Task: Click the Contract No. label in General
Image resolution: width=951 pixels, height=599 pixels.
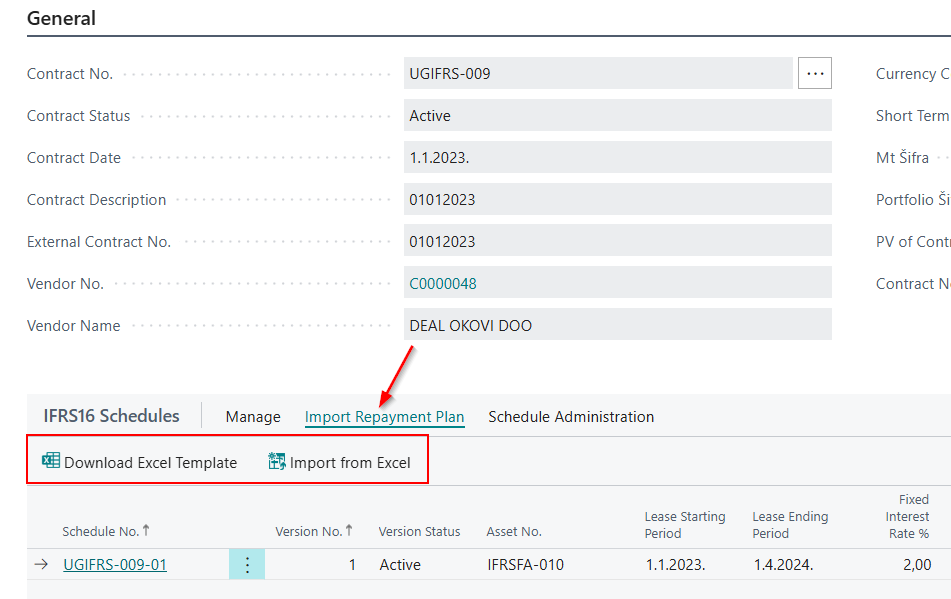Action: click(70, 74)
